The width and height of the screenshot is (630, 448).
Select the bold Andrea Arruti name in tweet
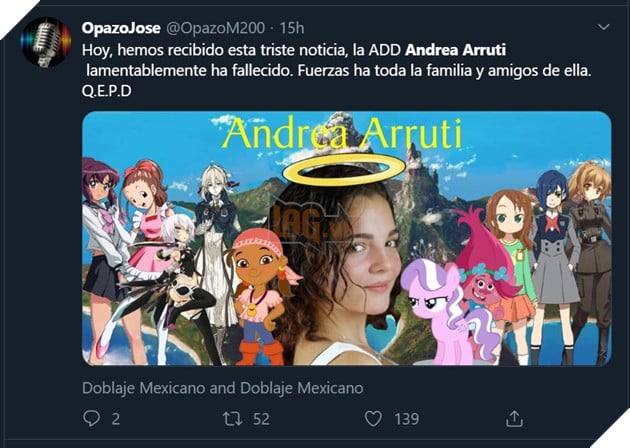tap(455, 50)
